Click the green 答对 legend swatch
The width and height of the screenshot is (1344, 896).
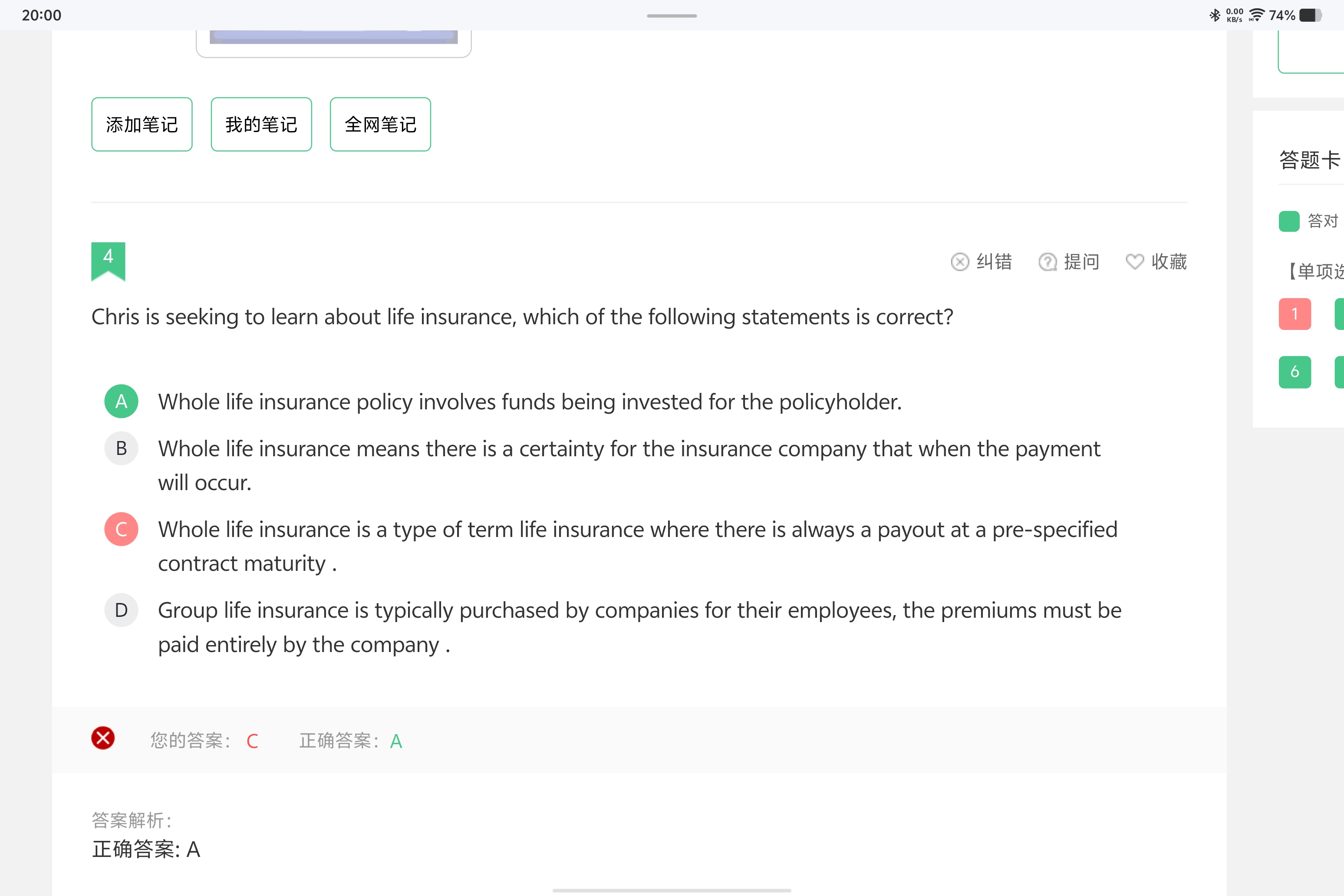(x=1288, y=221)
